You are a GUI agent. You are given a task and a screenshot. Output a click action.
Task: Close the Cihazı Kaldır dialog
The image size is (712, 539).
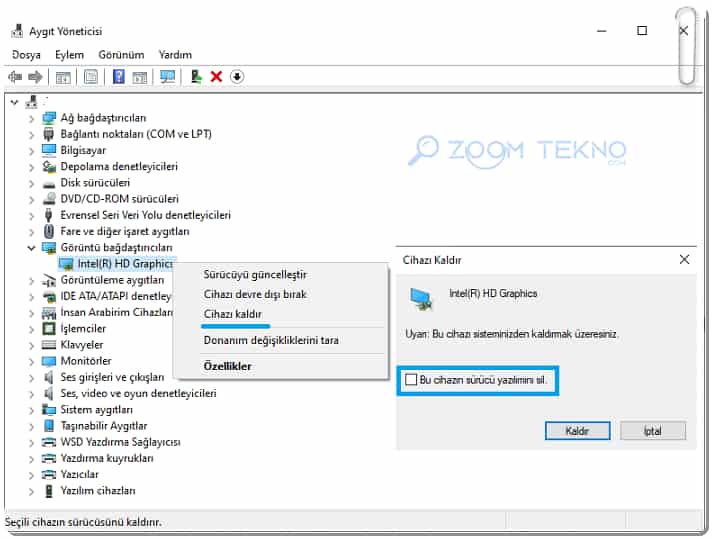point(684,259)
